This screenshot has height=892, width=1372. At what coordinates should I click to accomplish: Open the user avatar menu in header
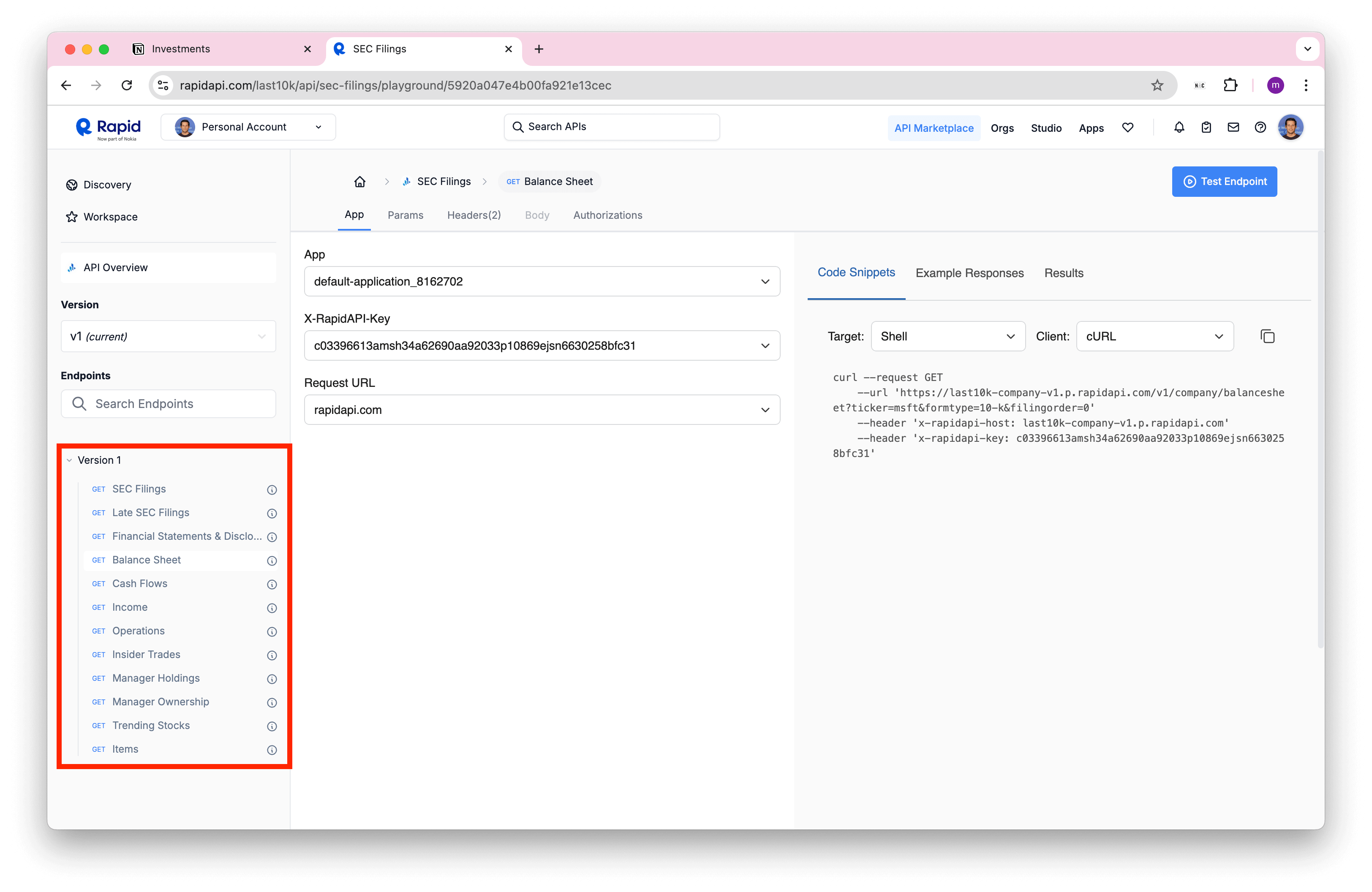coord(1291,128)
